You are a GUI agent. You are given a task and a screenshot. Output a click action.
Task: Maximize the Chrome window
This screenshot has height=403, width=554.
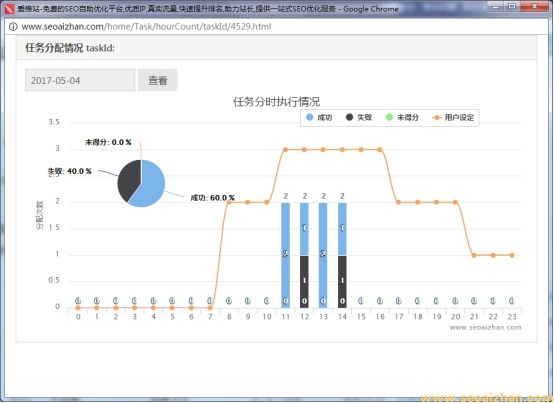pos(512,6)
